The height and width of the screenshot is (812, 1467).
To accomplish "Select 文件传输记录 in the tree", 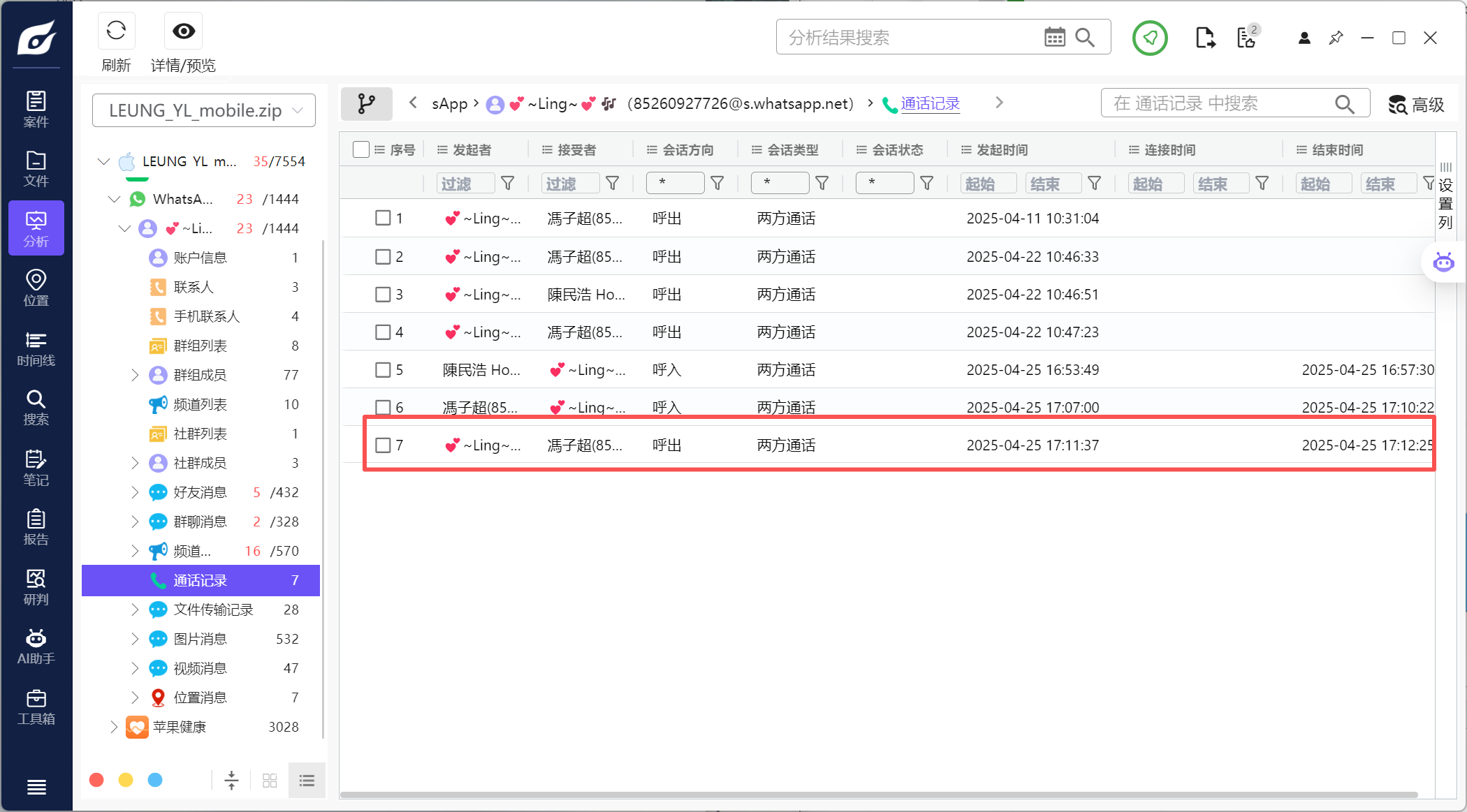I will click(213, 610).
